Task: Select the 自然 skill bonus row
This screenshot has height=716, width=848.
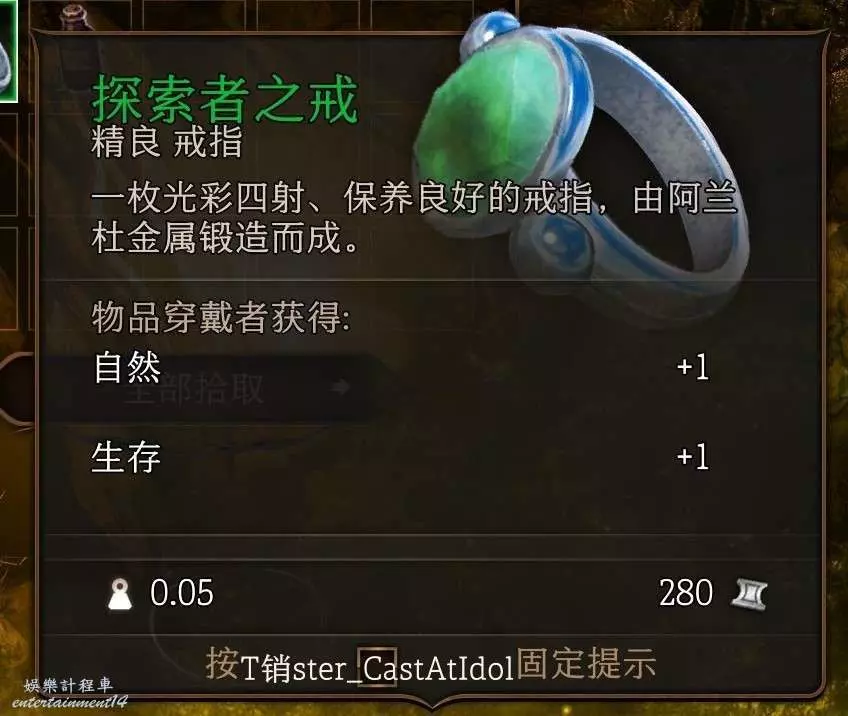Action: click(401, 367)
